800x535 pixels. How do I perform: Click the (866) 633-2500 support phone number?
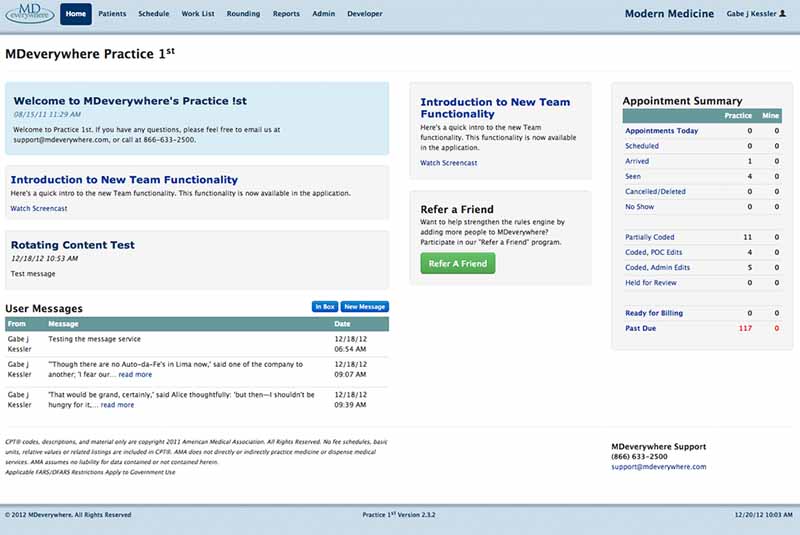(639, 456)
